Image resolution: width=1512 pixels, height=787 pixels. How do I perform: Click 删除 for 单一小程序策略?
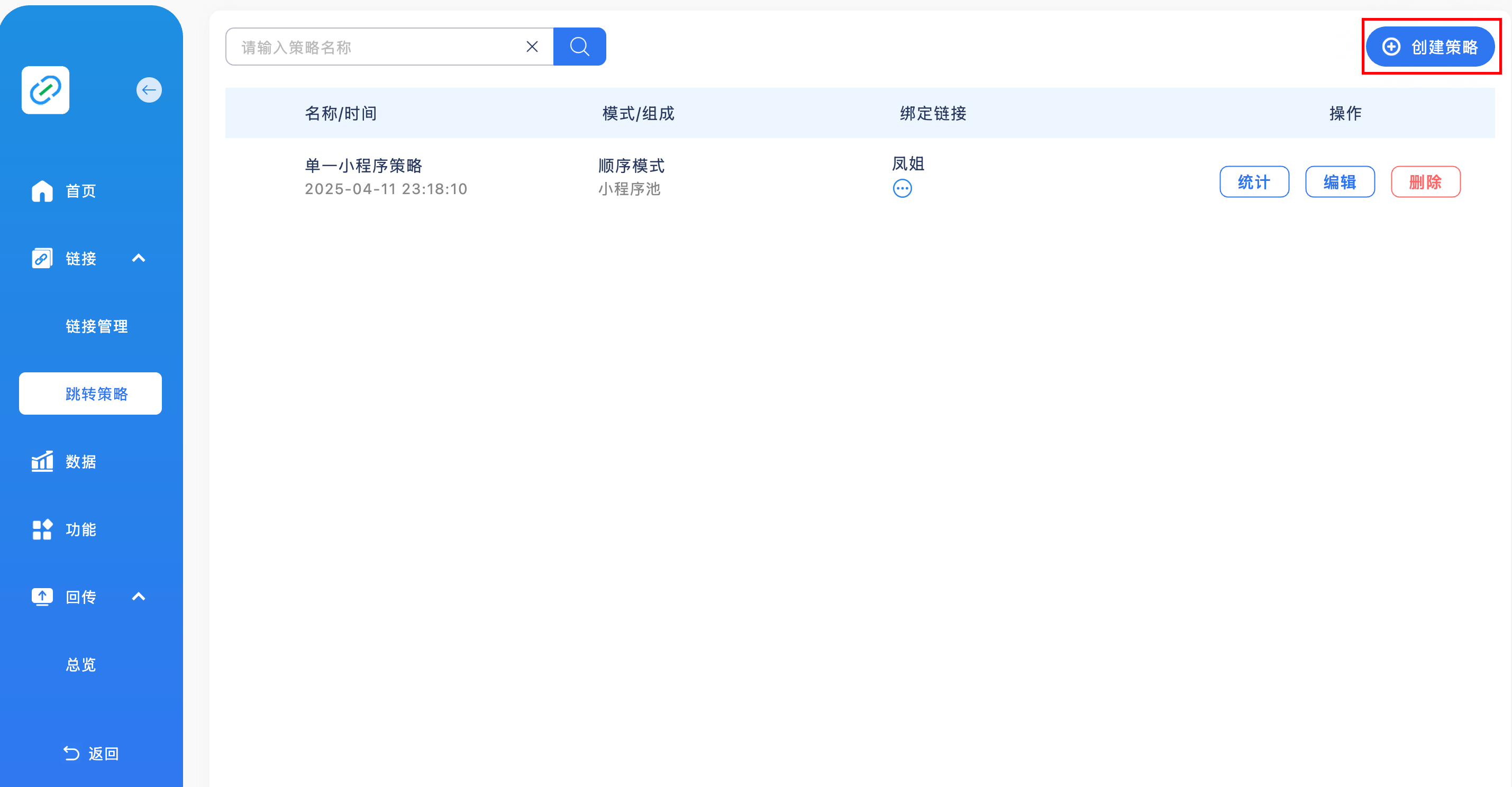click(1426, 182)
